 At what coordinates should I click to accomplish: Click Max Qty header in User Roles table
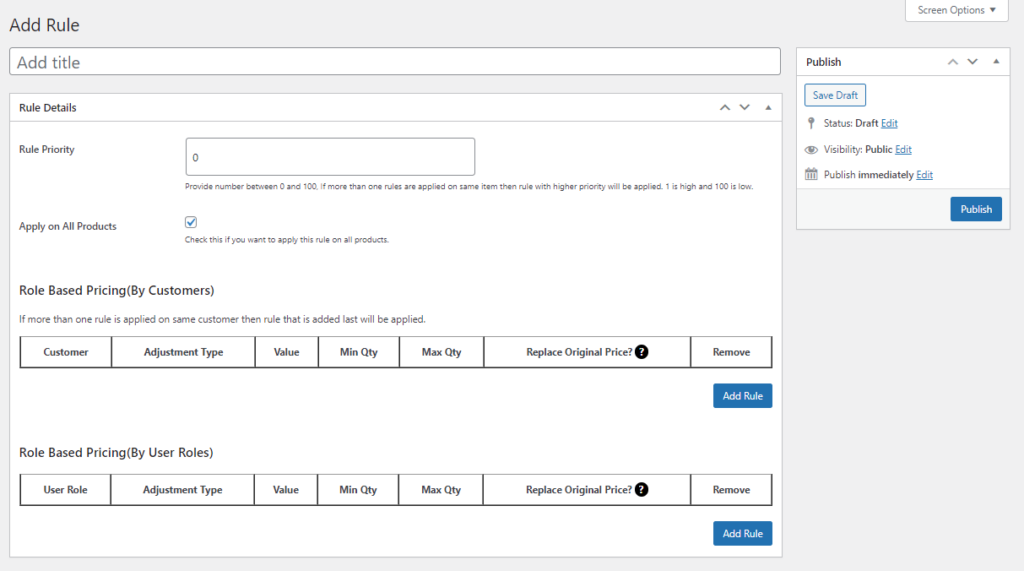[441, 490]
